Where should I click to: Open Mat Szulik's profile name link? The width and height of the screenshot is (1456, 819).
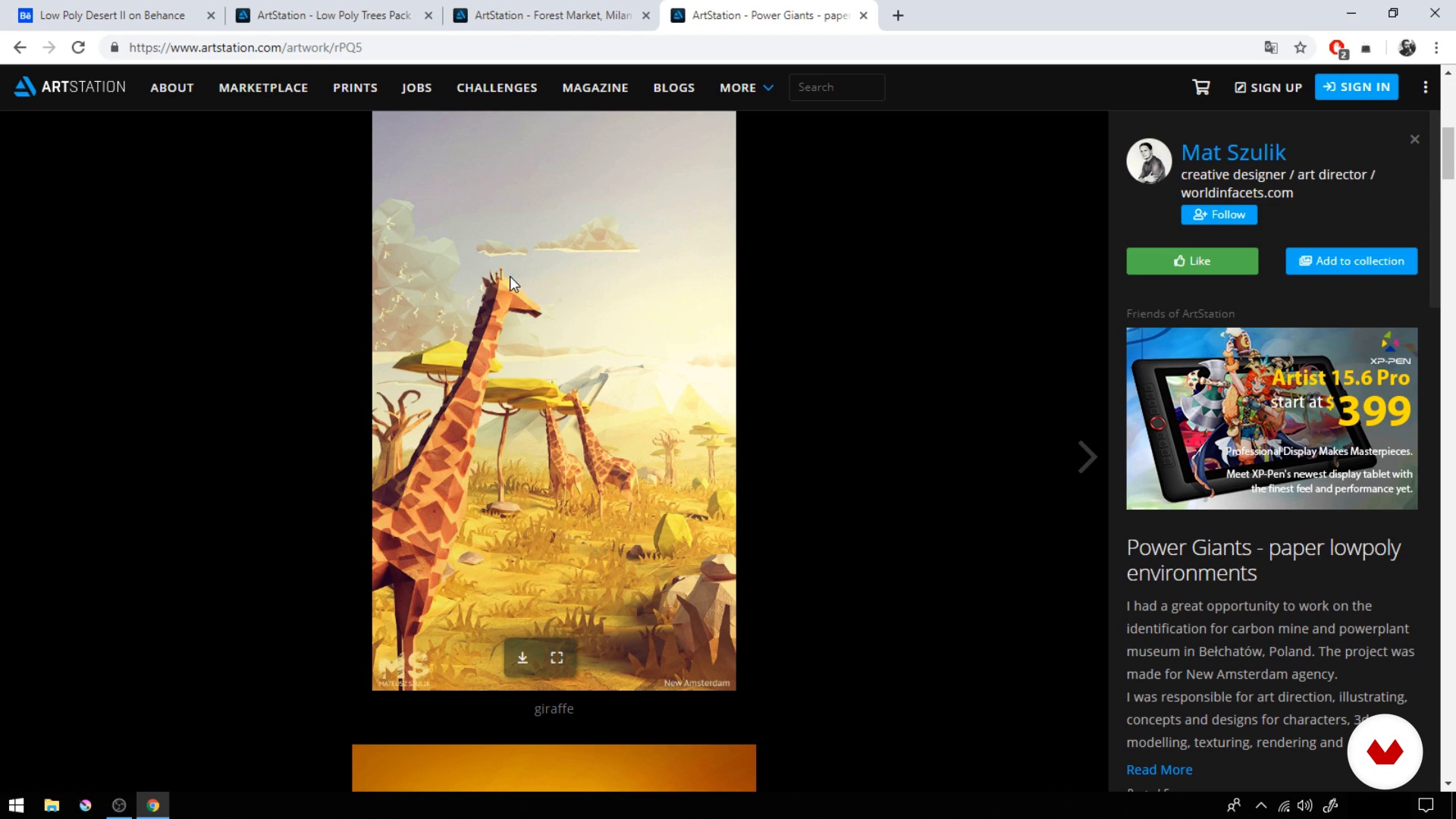point(1233,152)
